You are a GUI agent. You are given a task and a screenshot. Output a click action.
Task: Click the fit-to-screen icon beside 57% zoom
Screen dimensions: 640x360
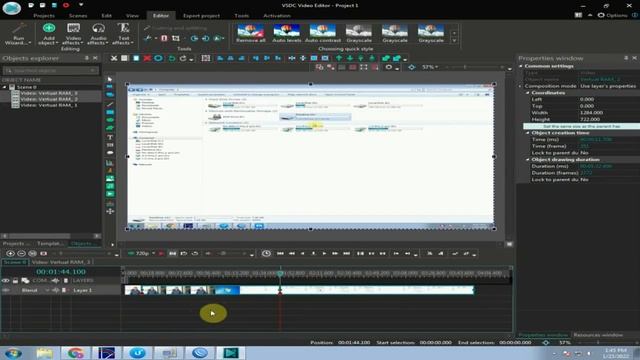tap(411, 67)
